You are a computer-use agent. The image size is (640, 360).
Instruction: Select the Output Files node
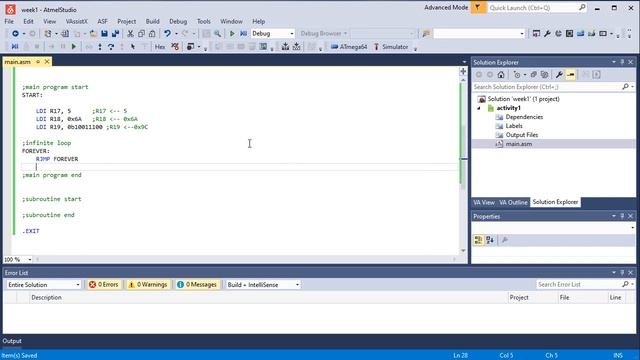point(522,135)
